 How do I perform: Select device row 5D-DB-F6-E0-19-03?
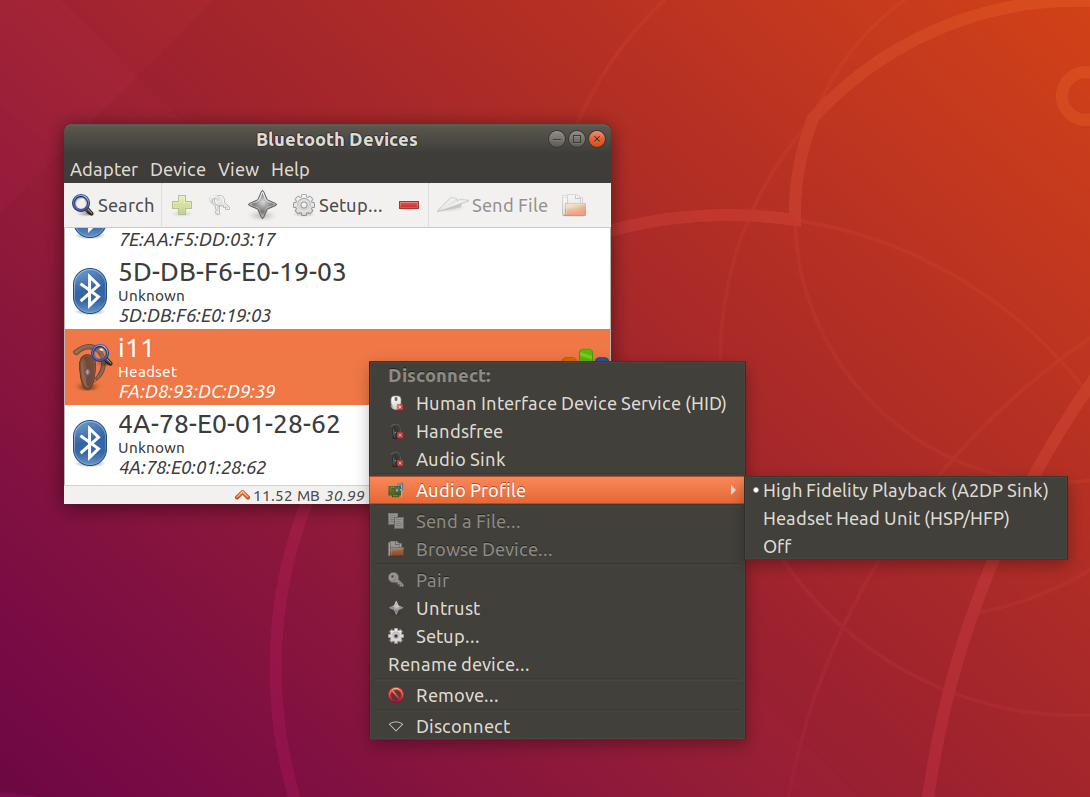[x=337, y=291]
